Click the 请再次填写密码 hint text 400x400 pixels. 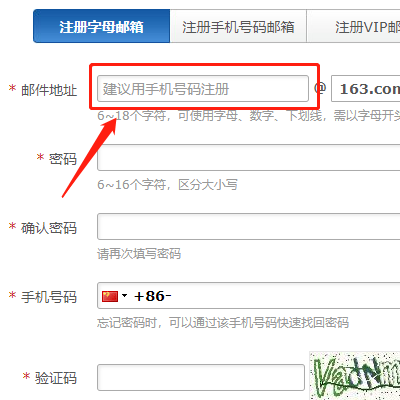click(x=139, y=254)
